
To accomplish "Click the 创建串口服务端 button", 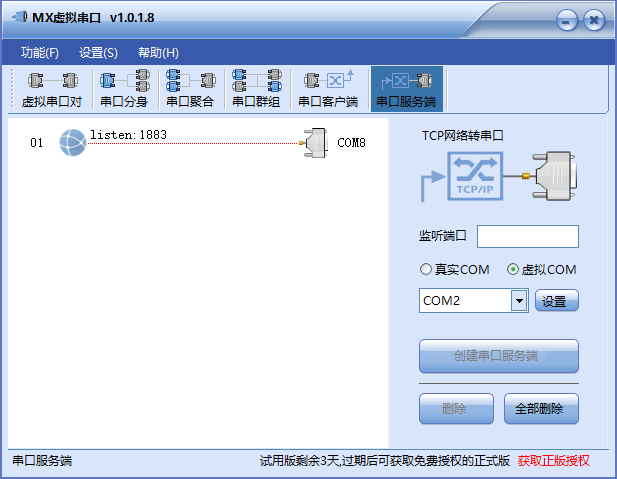I will (x=499, y=356).
